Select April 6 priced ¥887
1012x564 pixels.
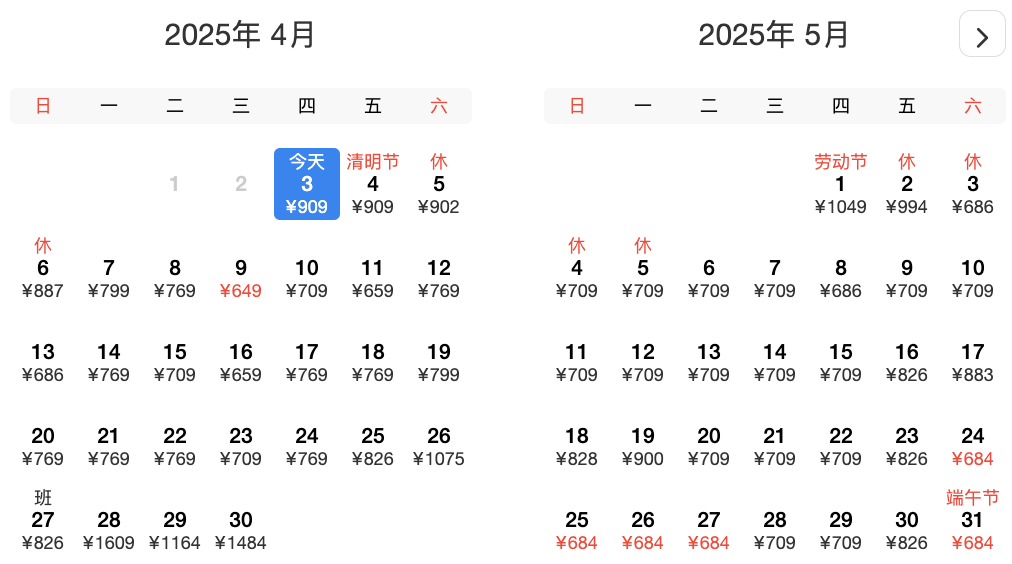(x=43, y=268)
